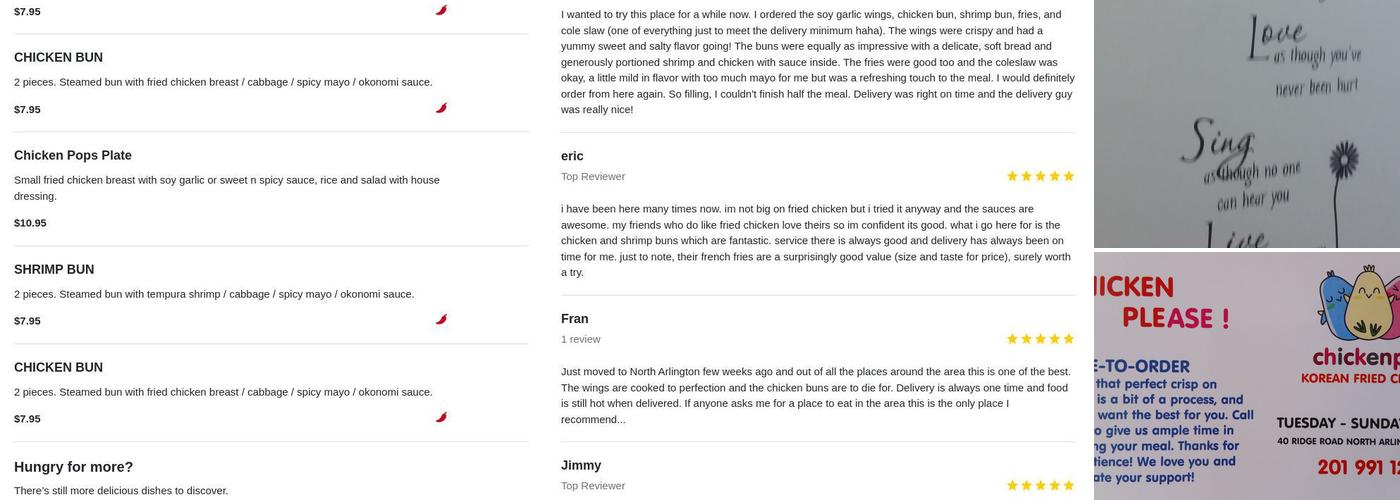This screenshot has height=500, width=1400.
Task: Click the chili pepper icon at the top item
Action: [441, 10]
